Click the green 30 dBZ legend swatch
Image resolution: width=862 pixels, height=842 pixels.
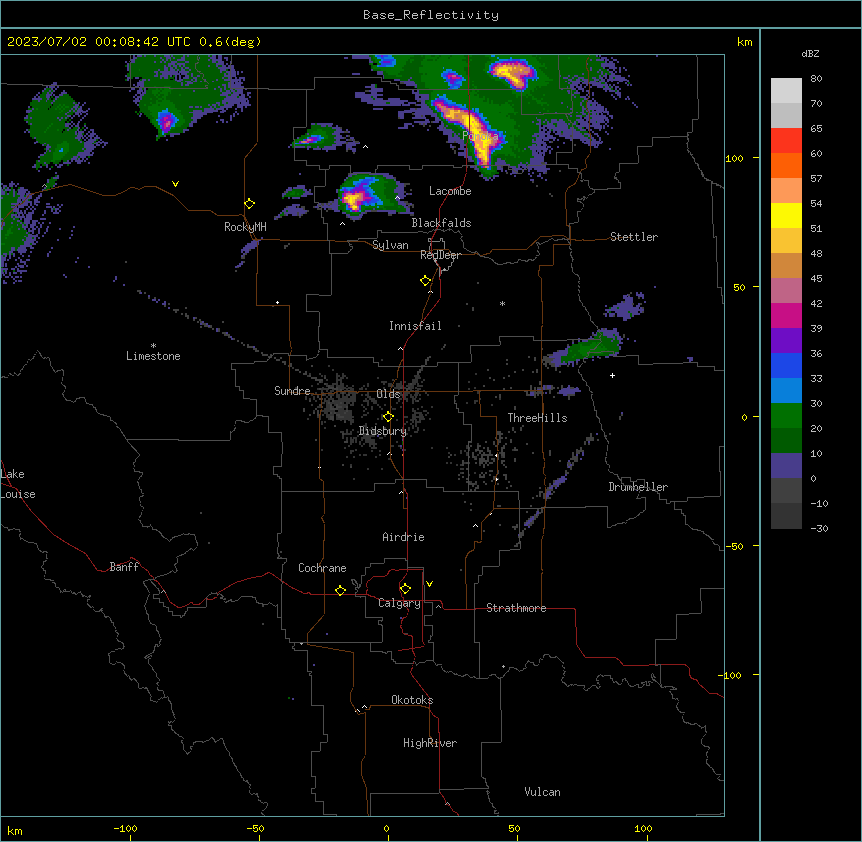point(786,416)
